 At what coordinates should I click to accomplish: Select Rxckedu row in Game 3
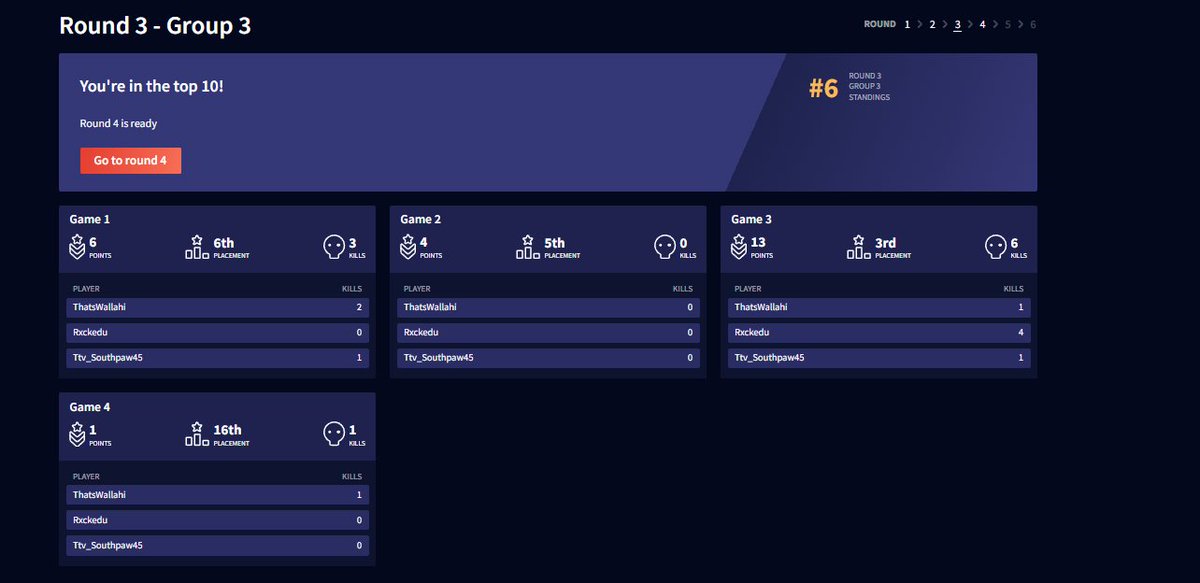[879, 332]
